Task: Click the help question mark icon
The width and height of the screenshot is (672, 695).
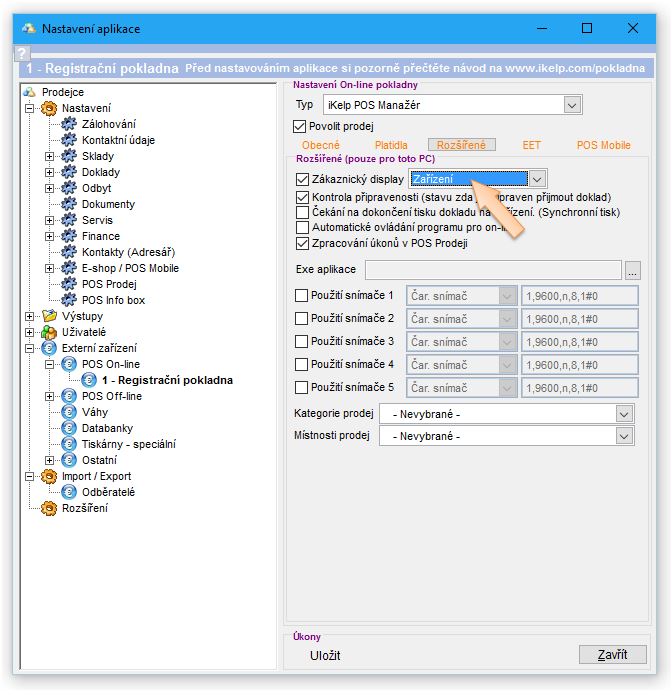Action: 23,54
